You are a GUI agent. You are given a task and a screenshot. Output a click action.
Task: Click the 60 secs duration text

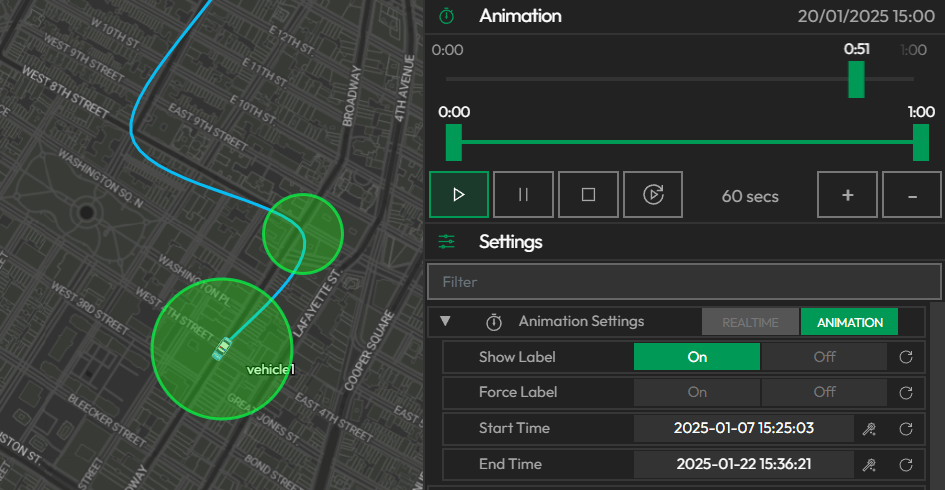(750, 196)
